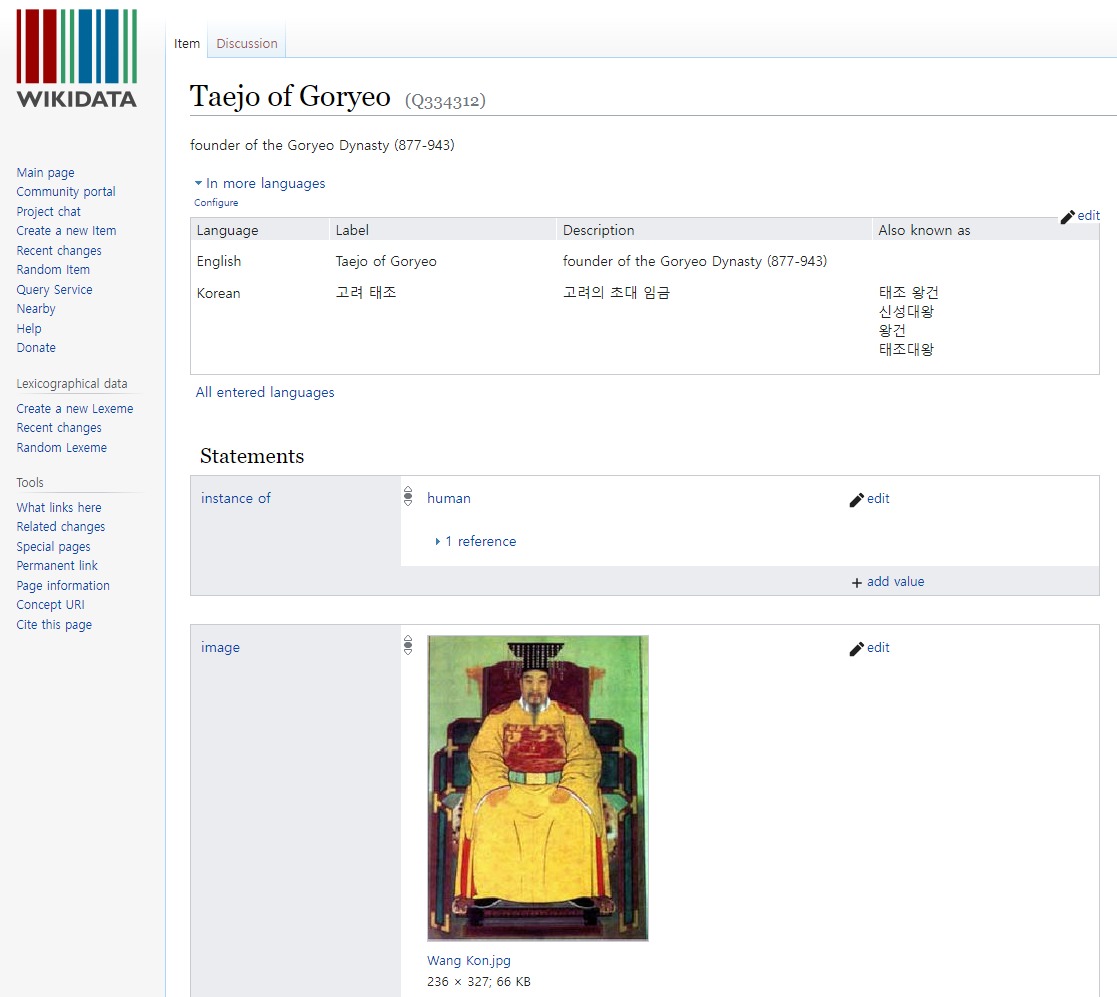Image resolution: width=1117 pixels, height=997 pixels.
Task: Click the alias 신성대왕
Action: coord(906,312)
